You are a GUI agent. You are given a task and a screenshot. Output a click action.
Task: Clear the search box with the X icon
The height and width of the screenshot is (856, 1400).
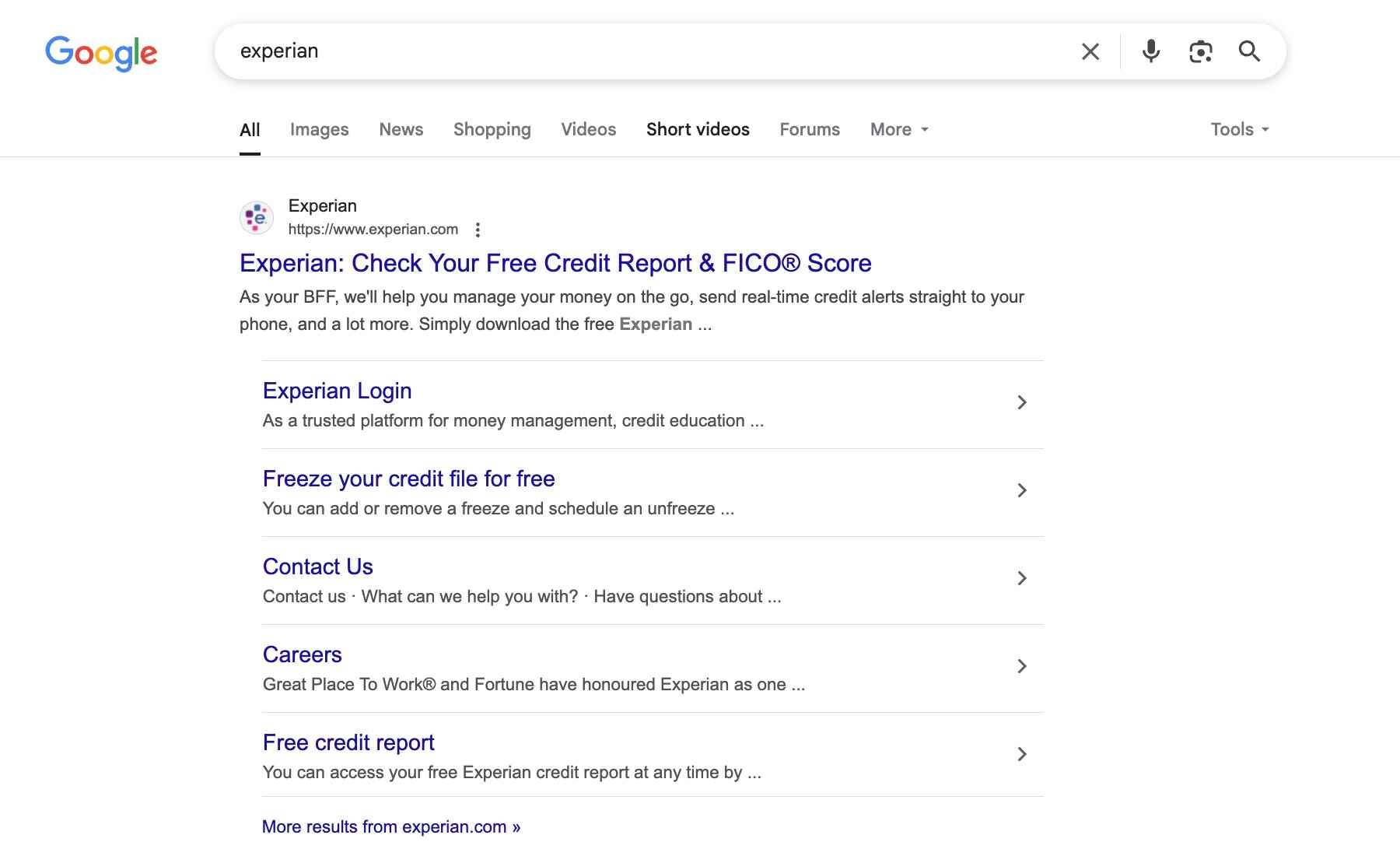(x=1090, y=51)
